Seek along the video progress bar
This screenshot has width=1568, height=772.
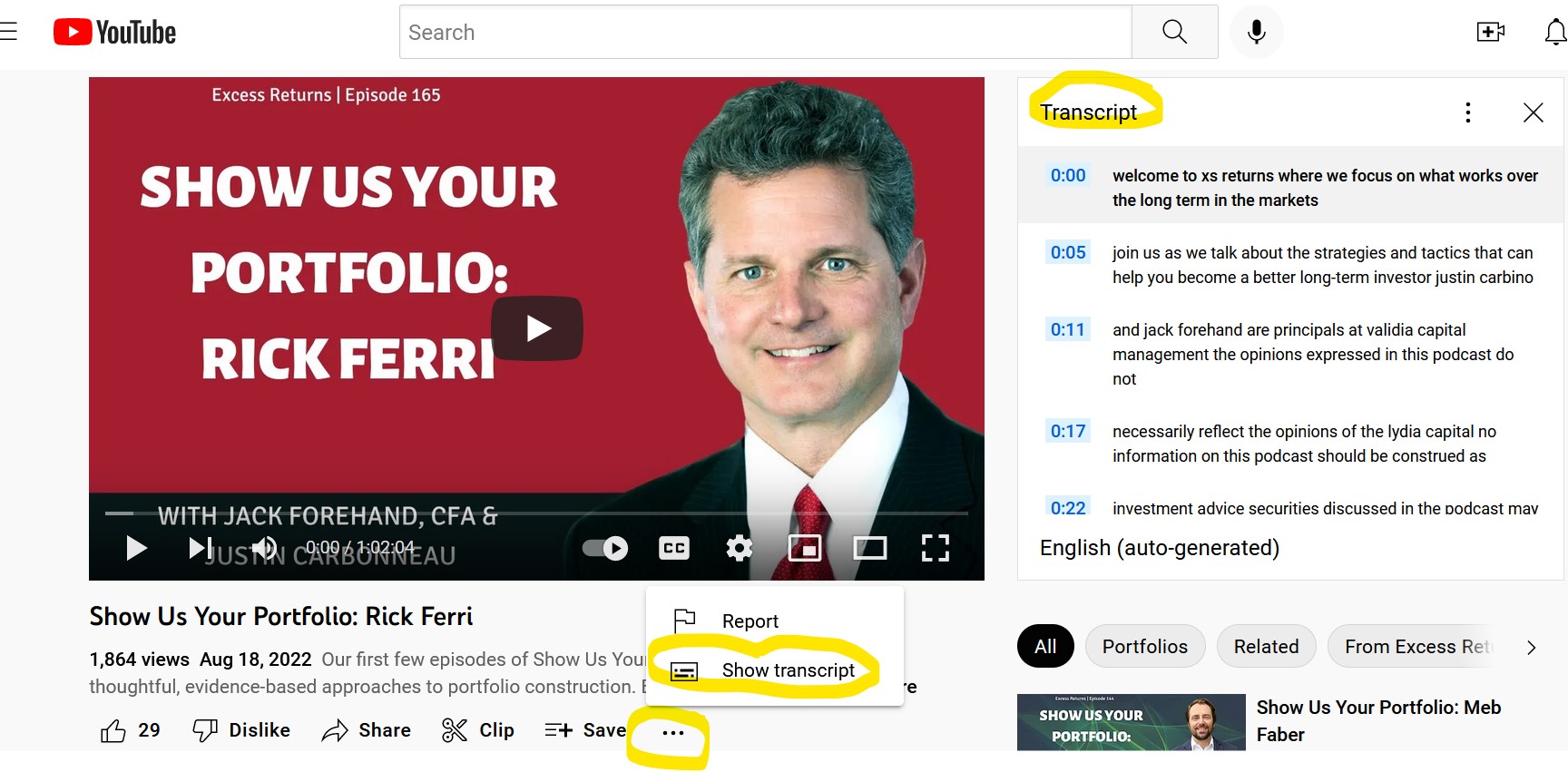tap(536, 513)
